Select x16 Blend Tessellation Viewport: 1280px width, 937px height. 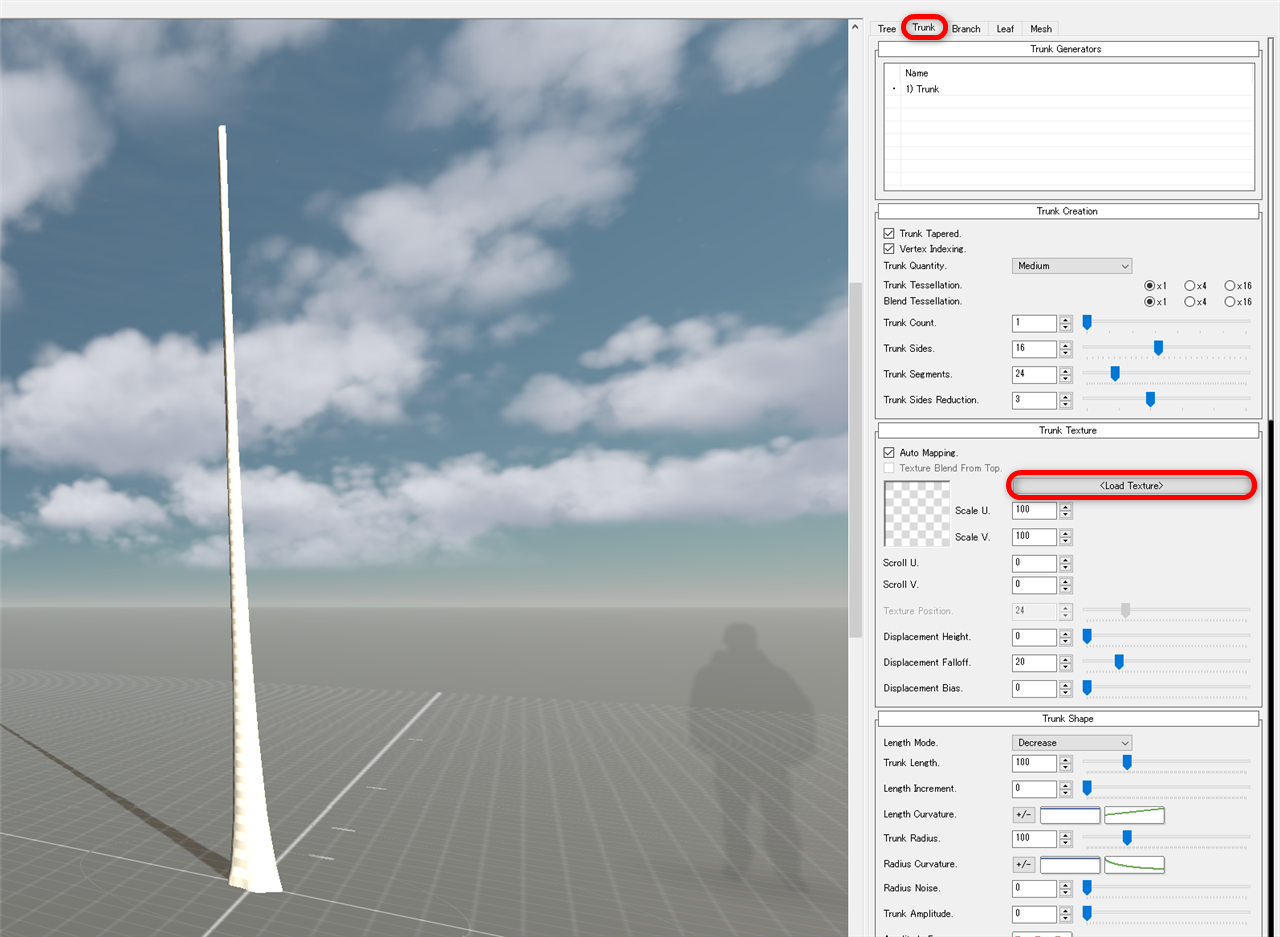click(1229, 301)
